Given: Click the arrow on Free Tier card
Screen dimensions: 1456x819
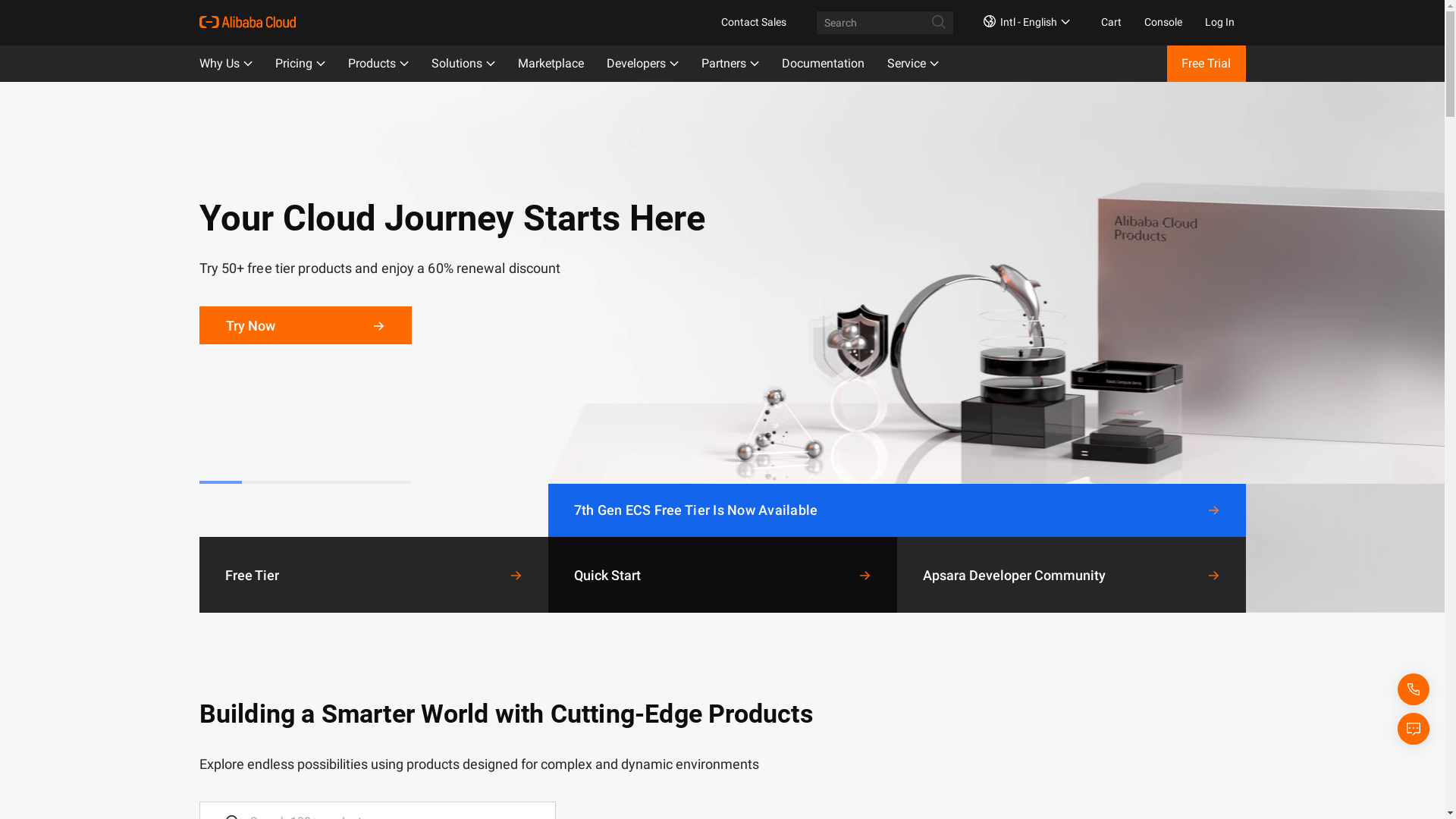Looking at the screenshot, I should (516, 576).
